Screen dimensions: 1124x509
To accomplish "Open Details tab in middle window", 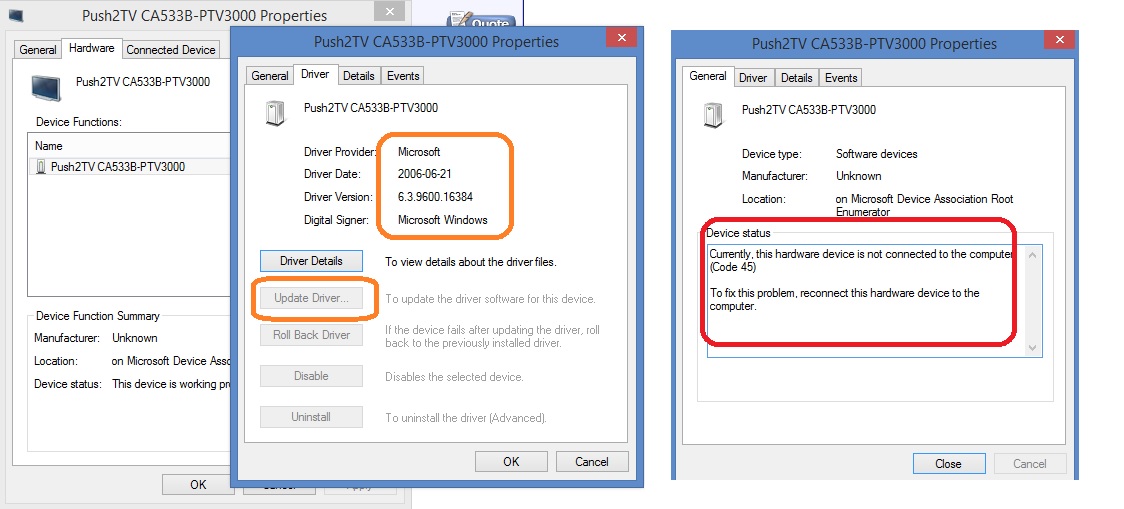I will point(358,75).
